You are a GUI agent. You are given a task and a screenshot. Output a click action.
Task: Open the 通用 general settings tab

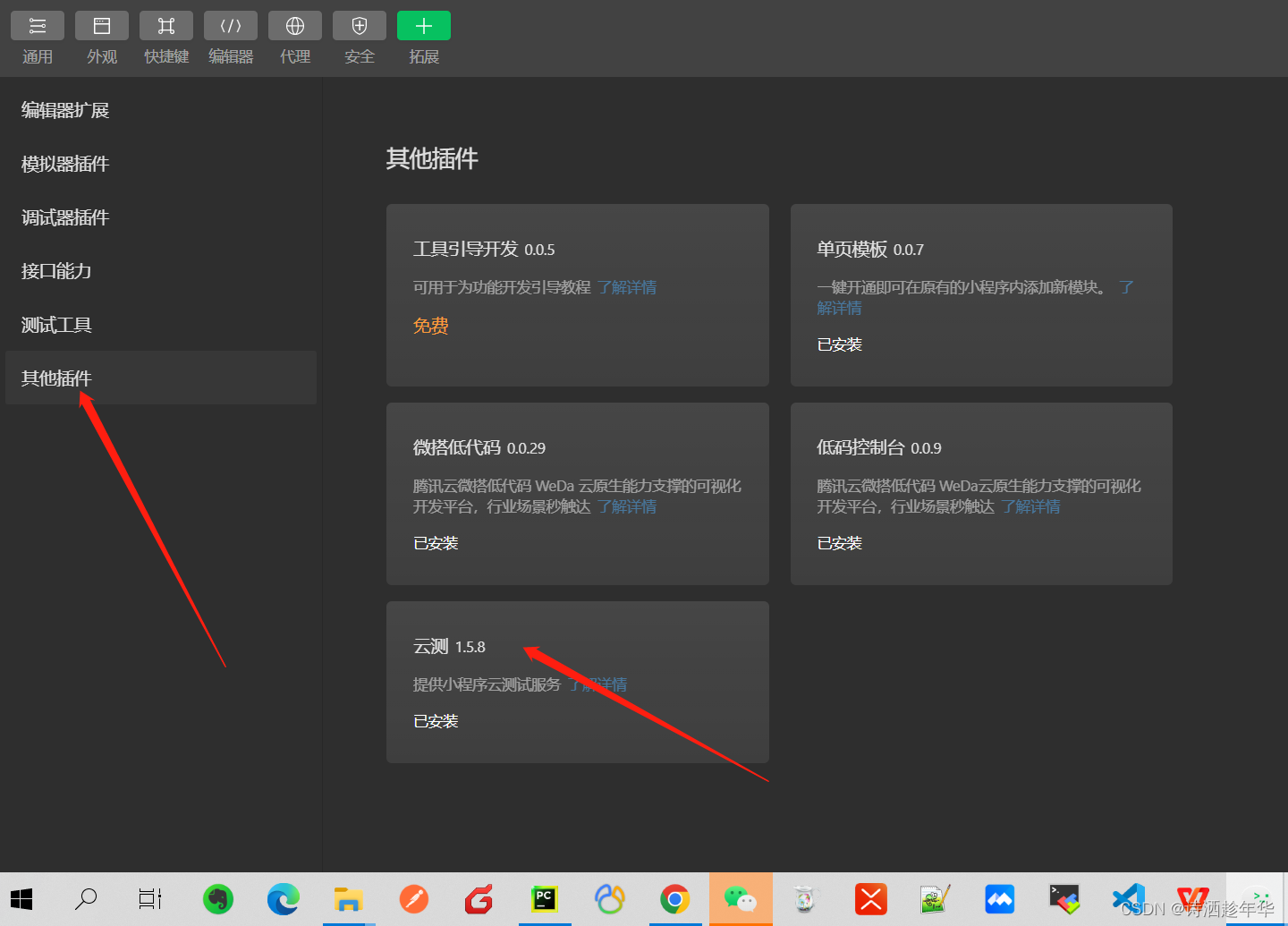tap(38, 38)
